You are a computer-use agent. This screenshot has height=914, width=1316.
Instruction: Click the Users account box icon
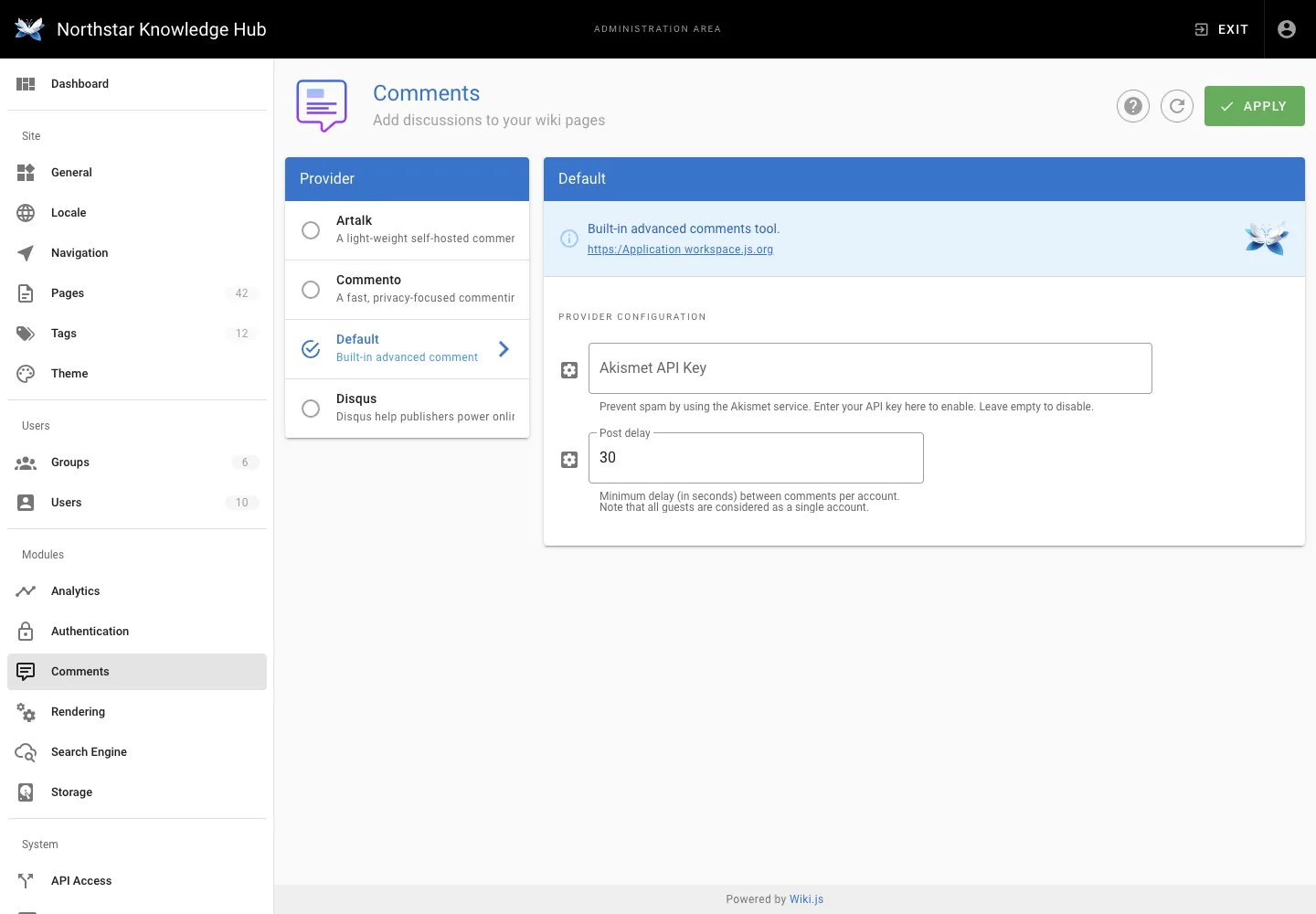click(26, 503)
